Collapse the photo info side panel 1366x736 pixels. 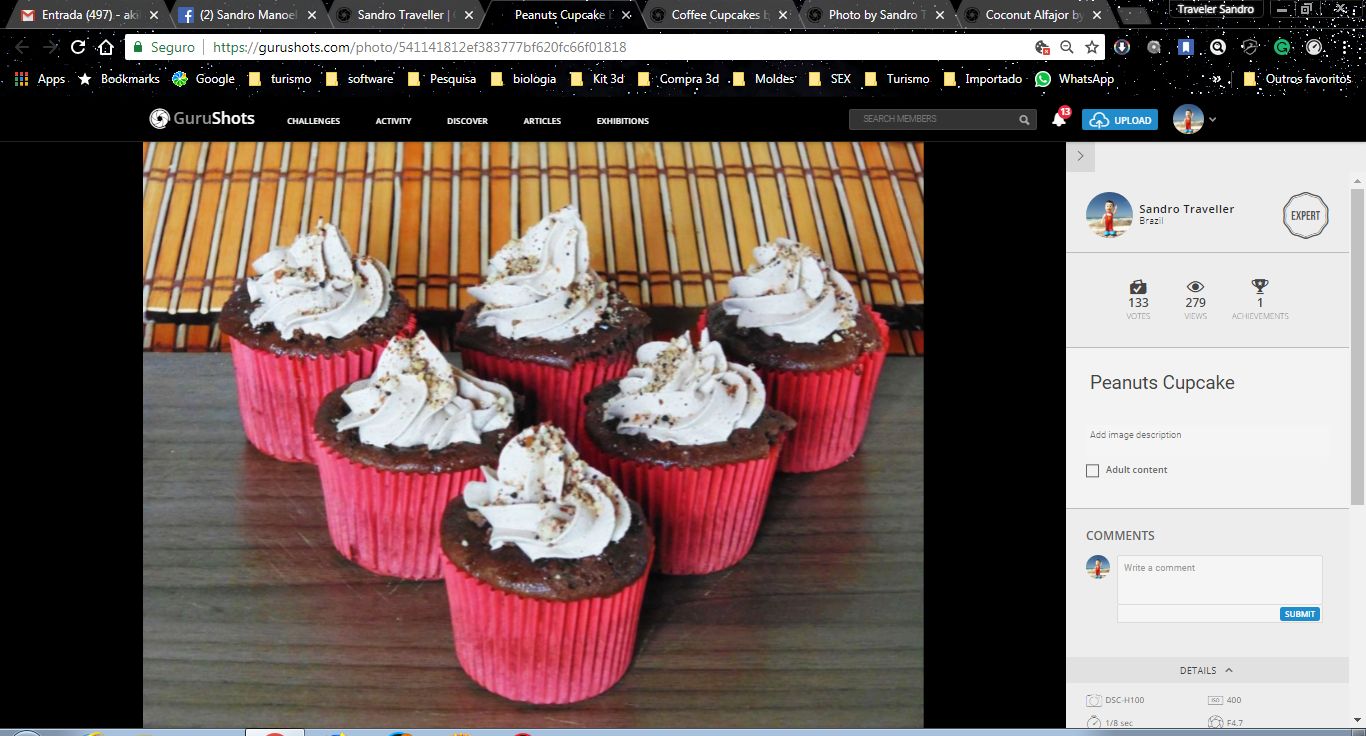(x=1080, y=156)
